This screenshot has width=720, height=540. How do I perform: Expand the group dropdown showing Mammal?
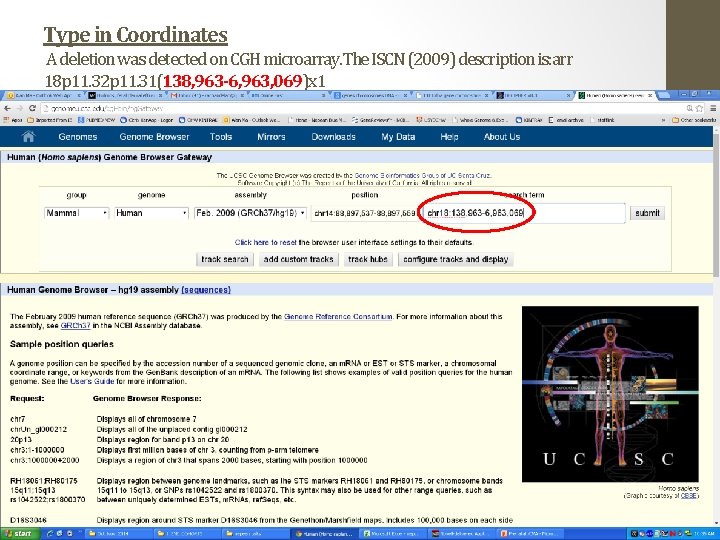[77, 213]
